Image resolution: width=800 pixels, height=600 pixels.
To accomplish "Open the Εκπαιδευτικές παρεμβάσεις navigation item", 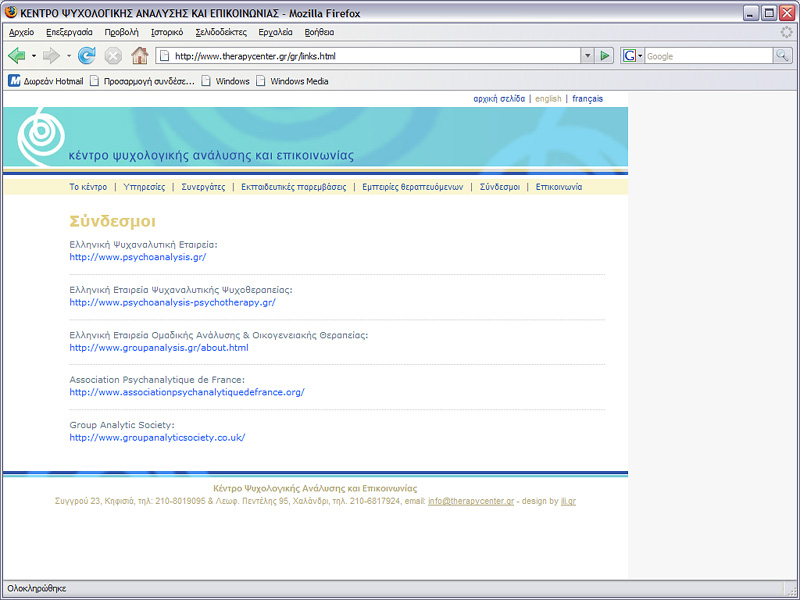I will [x=293, y=187].
